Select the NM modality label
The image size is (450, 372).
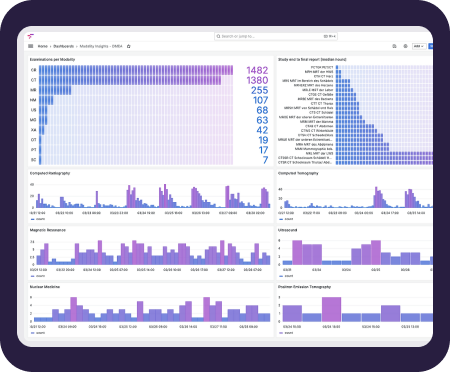pyautogui.click(x=33, y=100)
